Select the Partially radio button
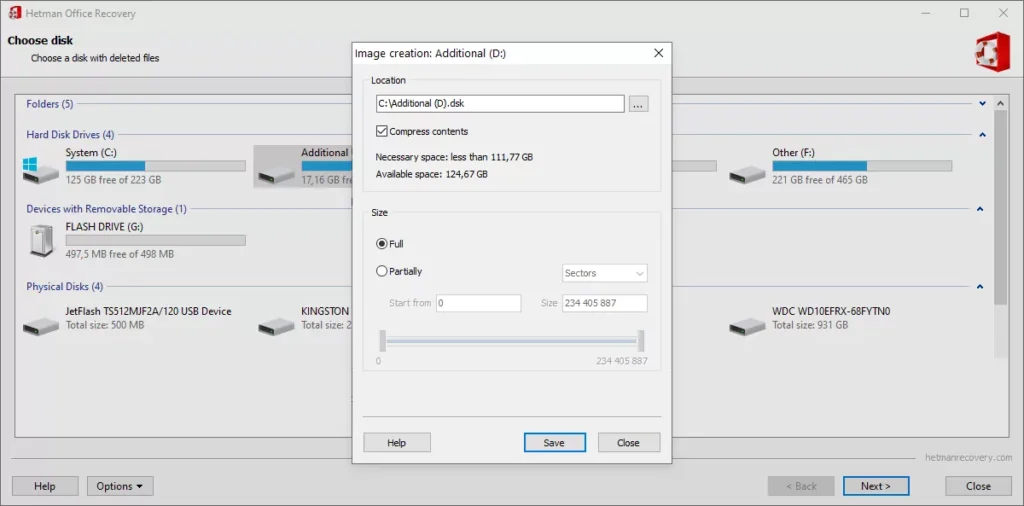The height and width of the screenshot is (506, 1024). [382, 271]
